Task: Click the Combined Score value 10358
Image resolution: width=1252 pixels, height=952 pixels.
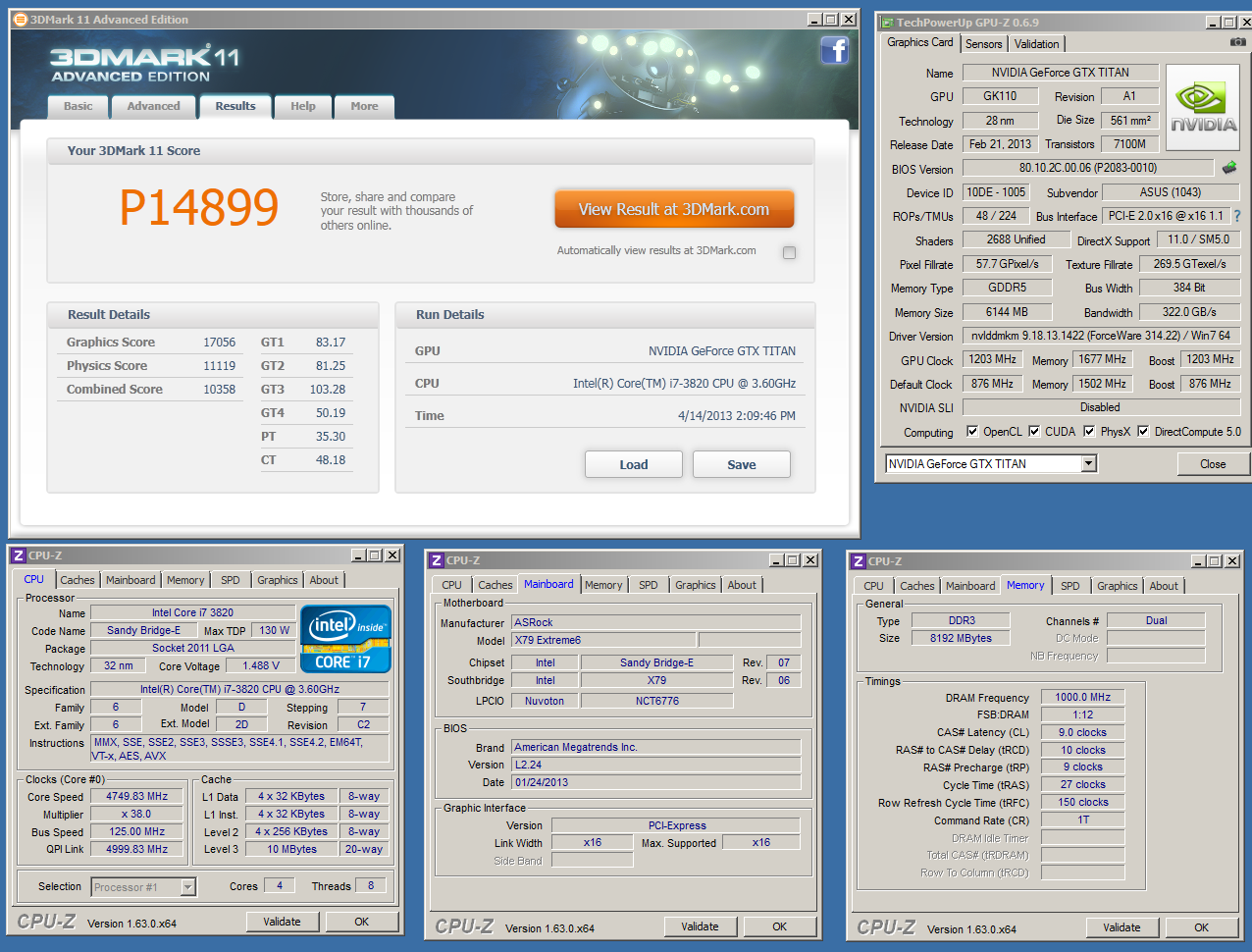Action: [x=220, y=390]
